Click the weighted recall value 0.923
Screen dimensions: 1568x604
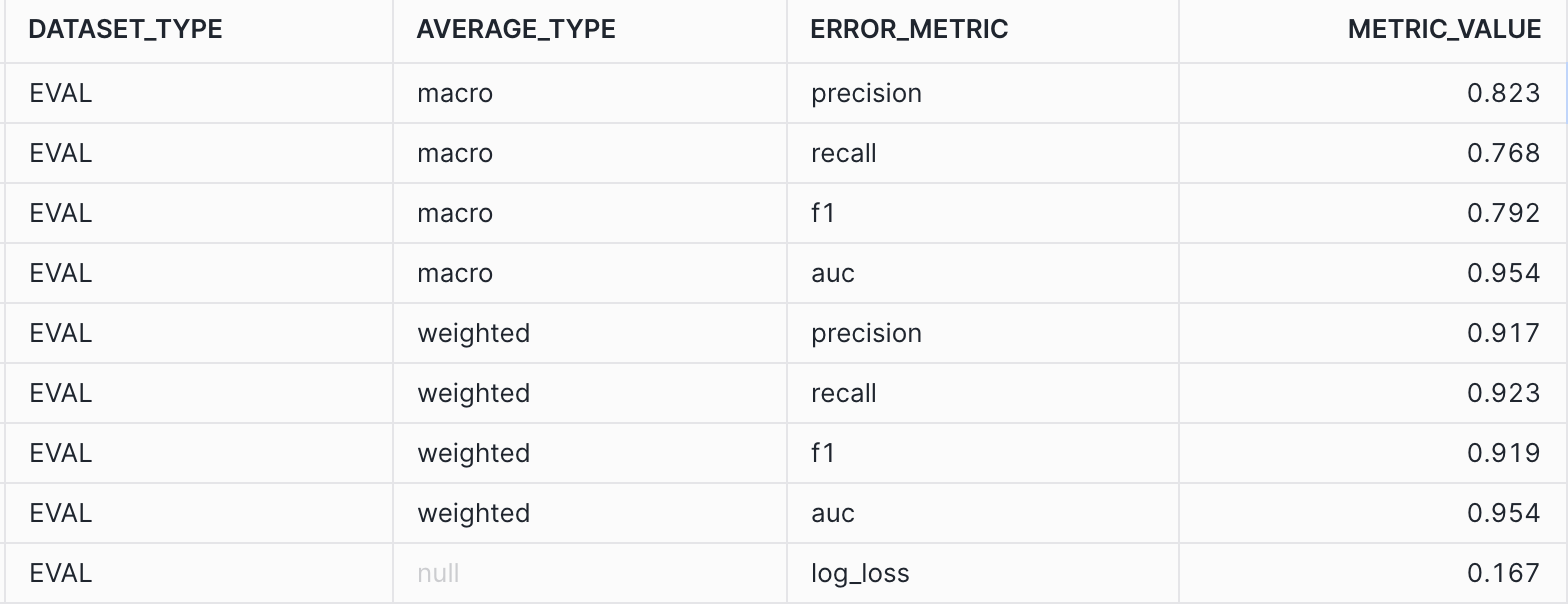pos(1503,393)
